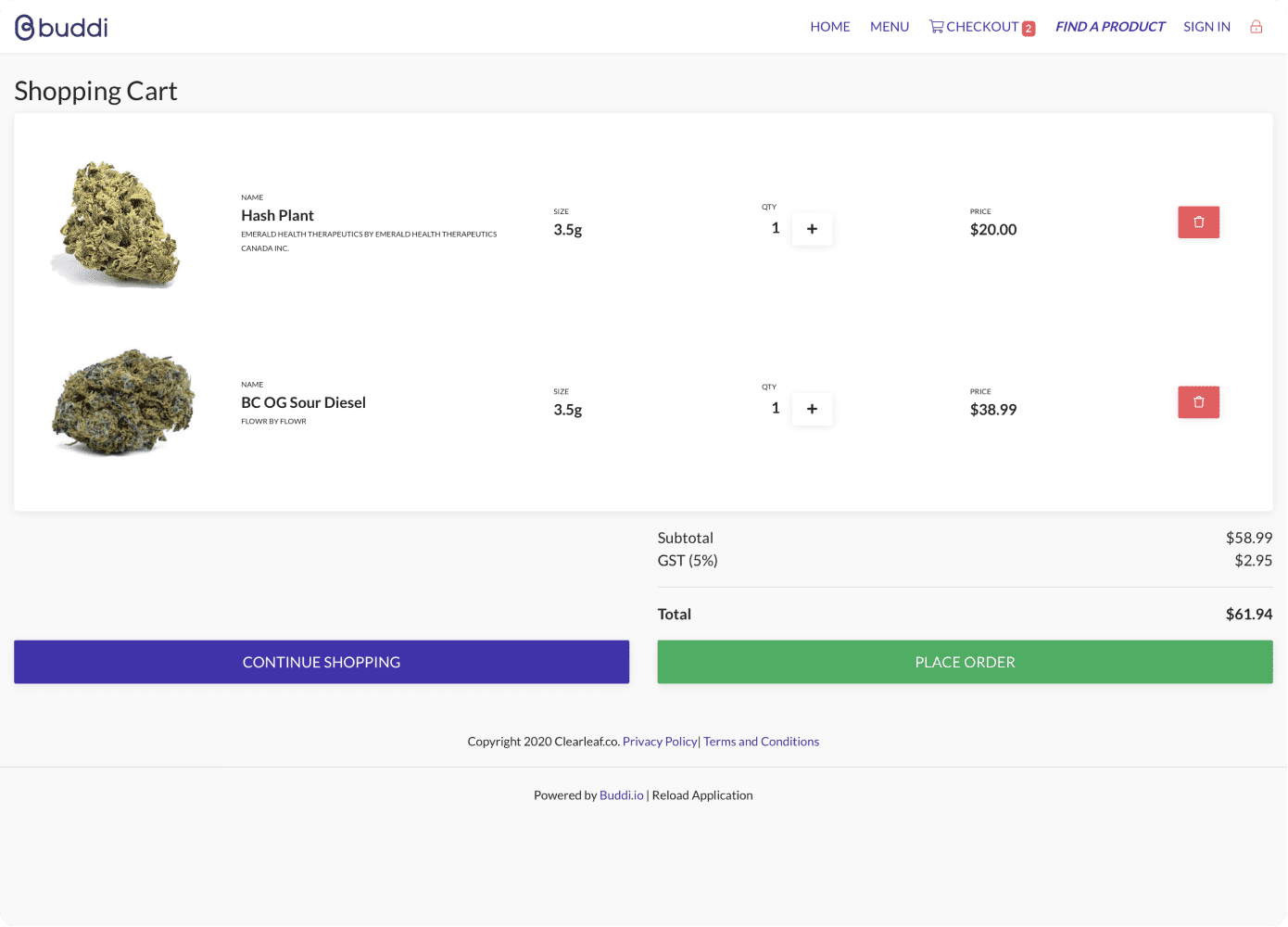
Task: Click the $38.99 price
Action: 993,410
